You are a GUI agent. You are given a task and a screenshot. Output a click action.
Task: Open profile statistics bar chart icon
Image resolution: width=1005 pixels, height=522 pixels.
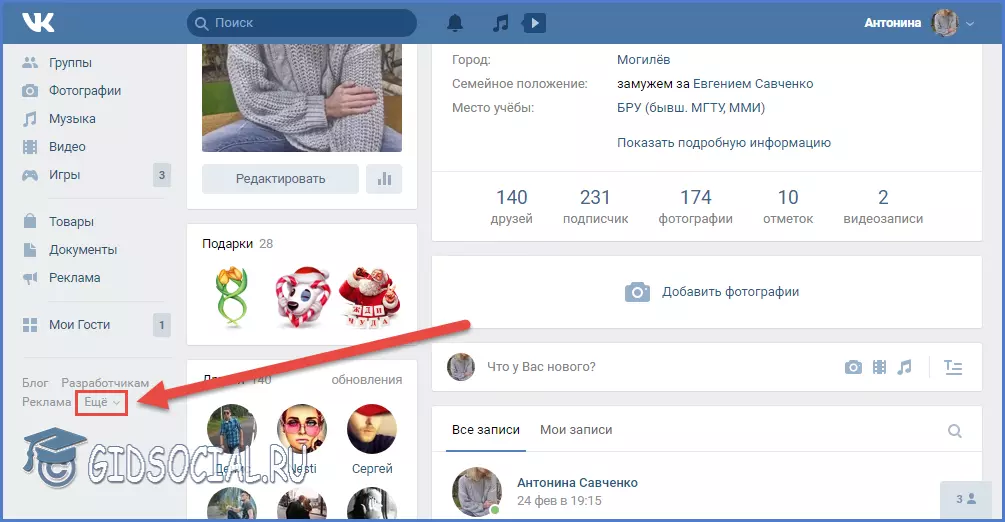coord(384,179)
